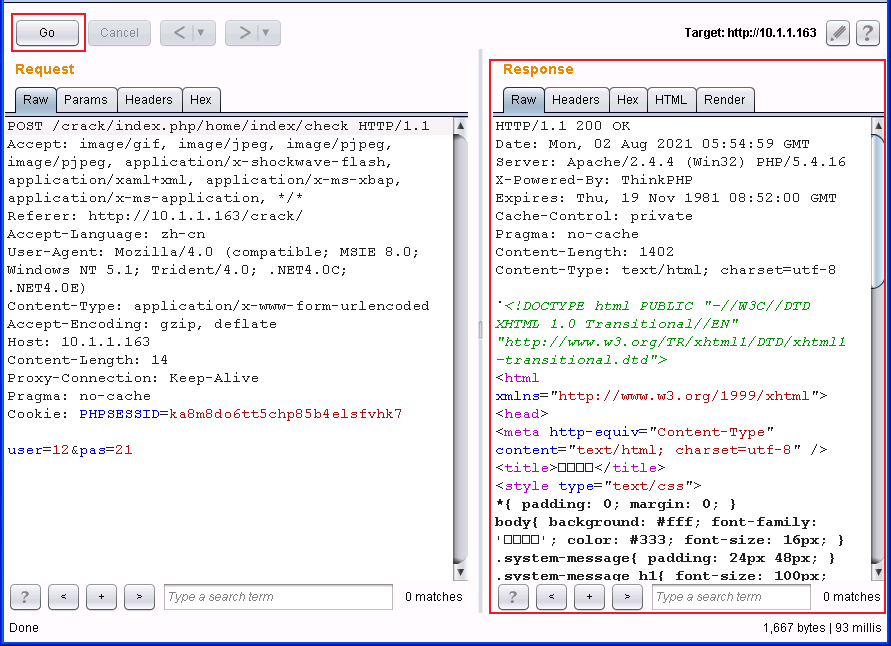The height and width of the screenshot is (646, 891).
Task: Click the Pragma: no-cache request header
Action: tap(79, 396)
